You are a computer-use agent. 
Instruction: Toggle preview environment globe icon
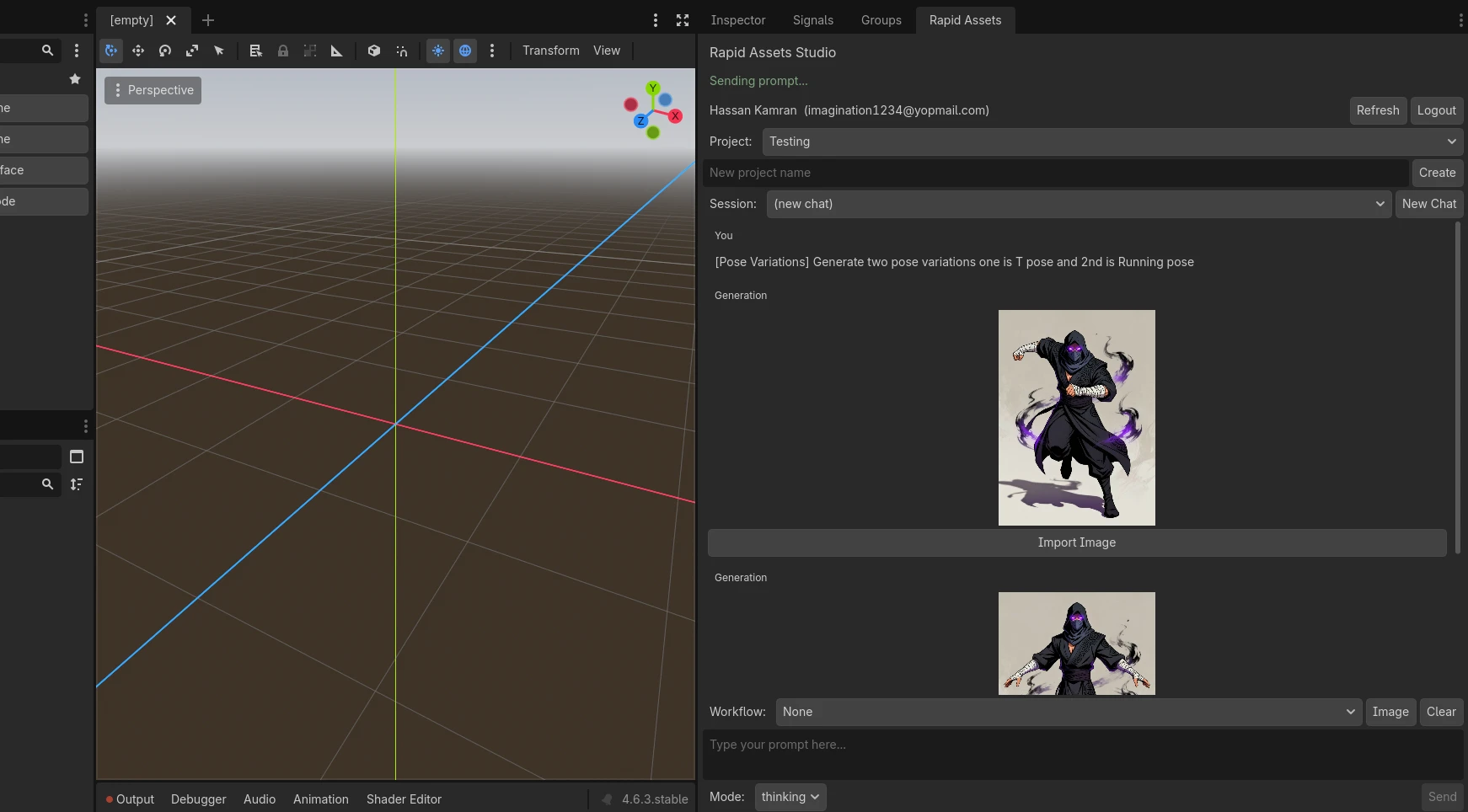(465, 51)
